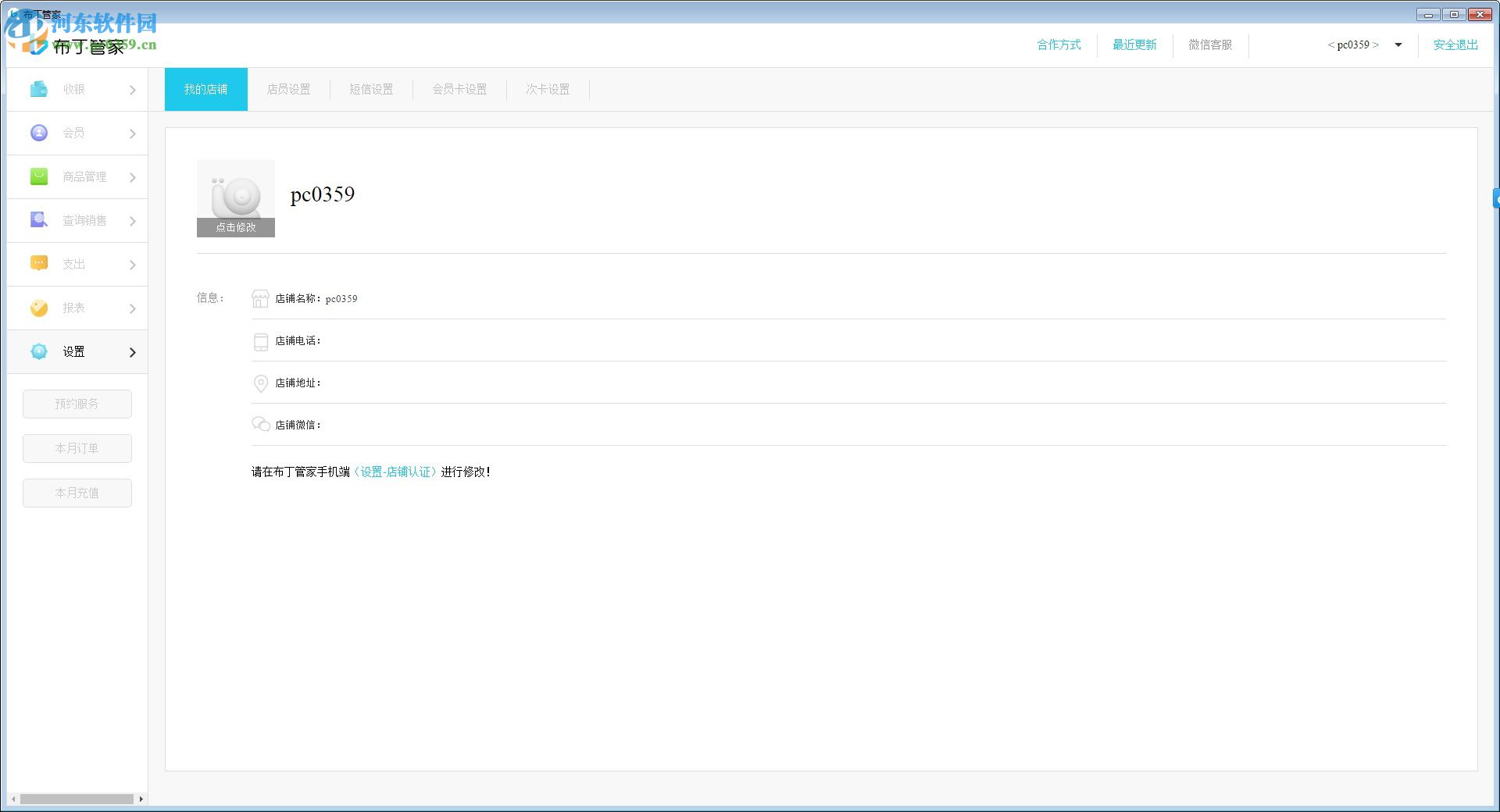Click the green 商品管理 bag icon

click(39, 176)
